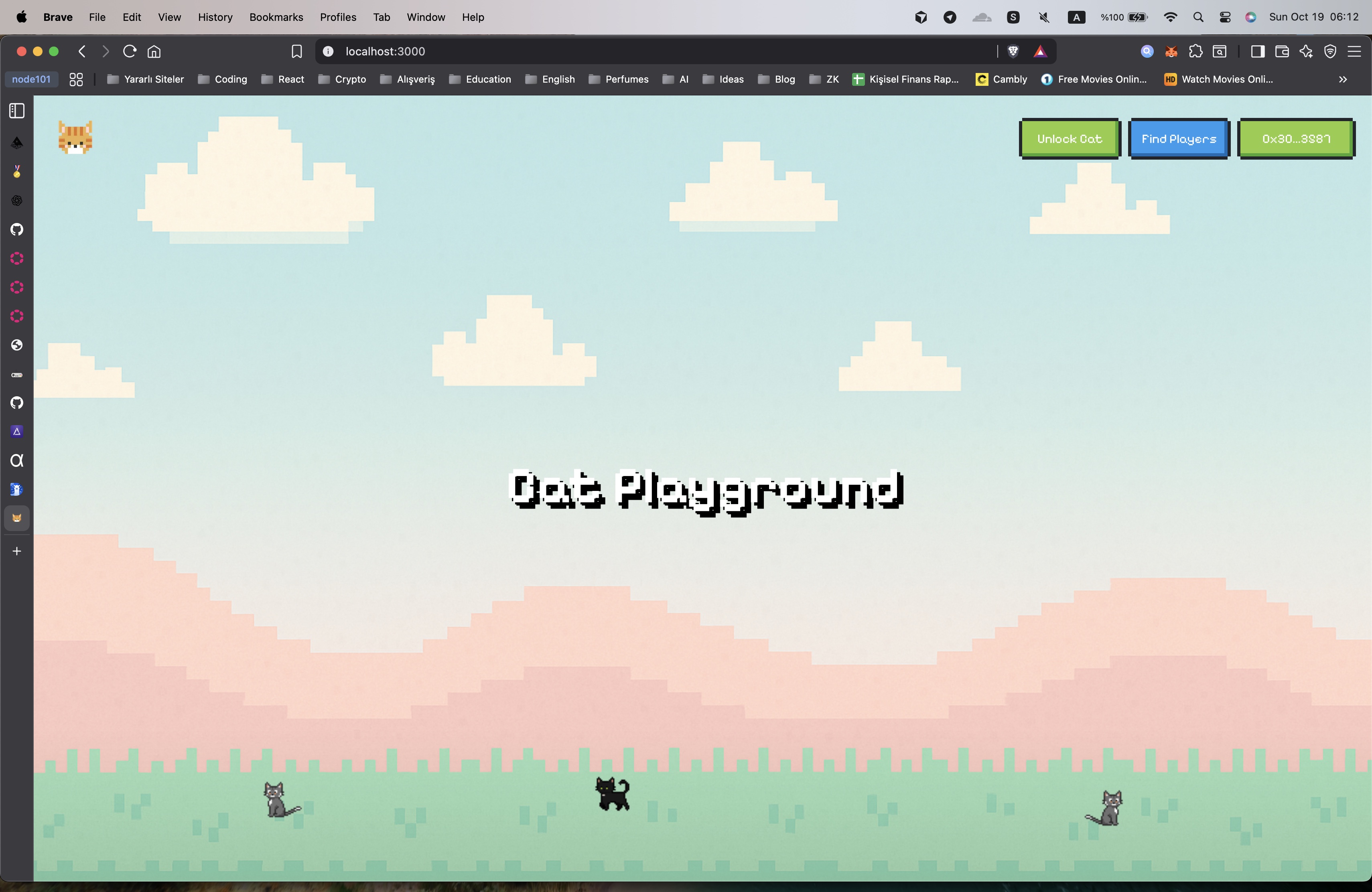
Task: Click the Brave Shields lion icon
Action: (x=1013, y=51)
